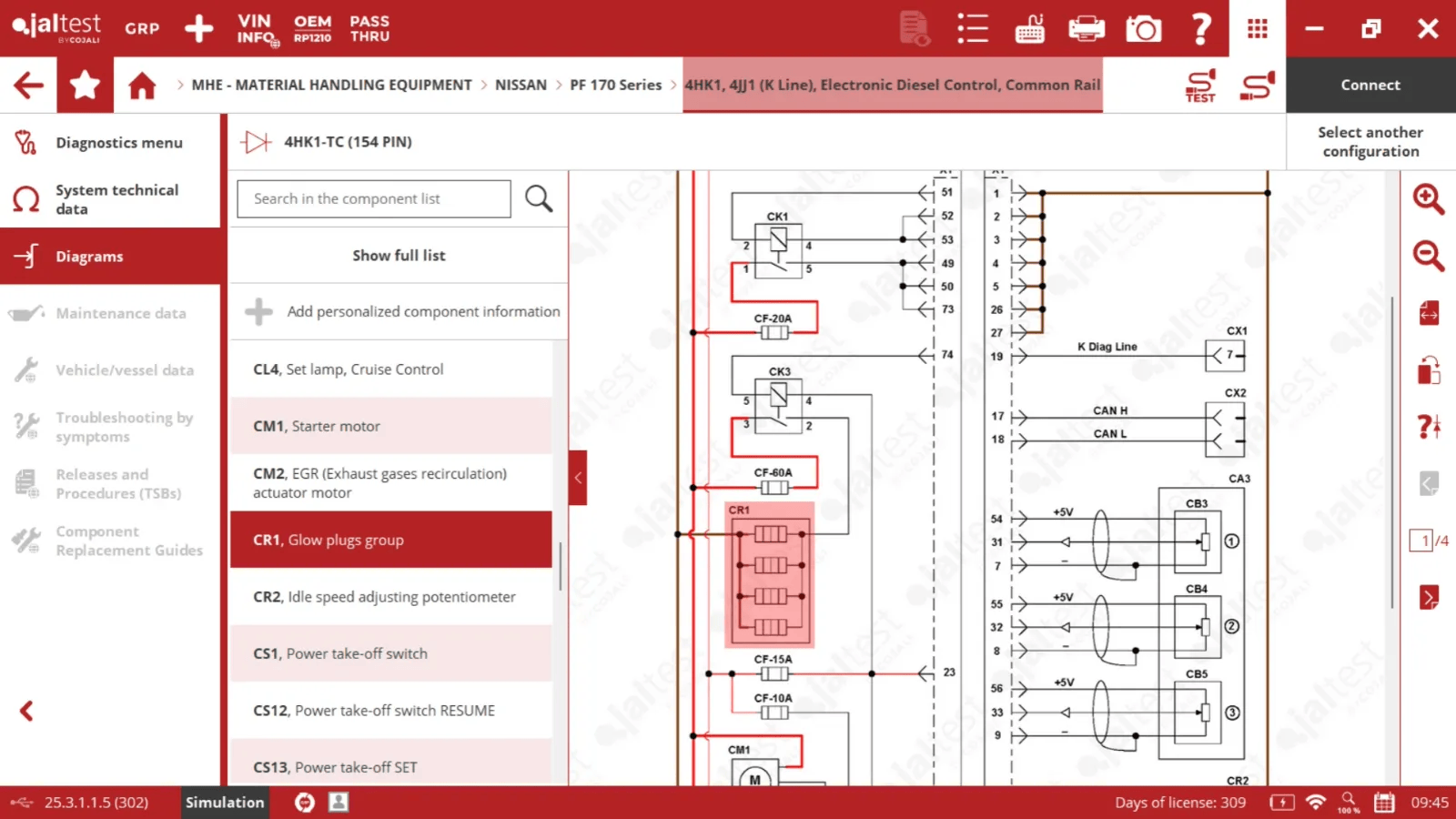Screen dimensions: 1456x819
Task: Click the Connect button
Action: pyautogui.click(x=1370, y=85)
